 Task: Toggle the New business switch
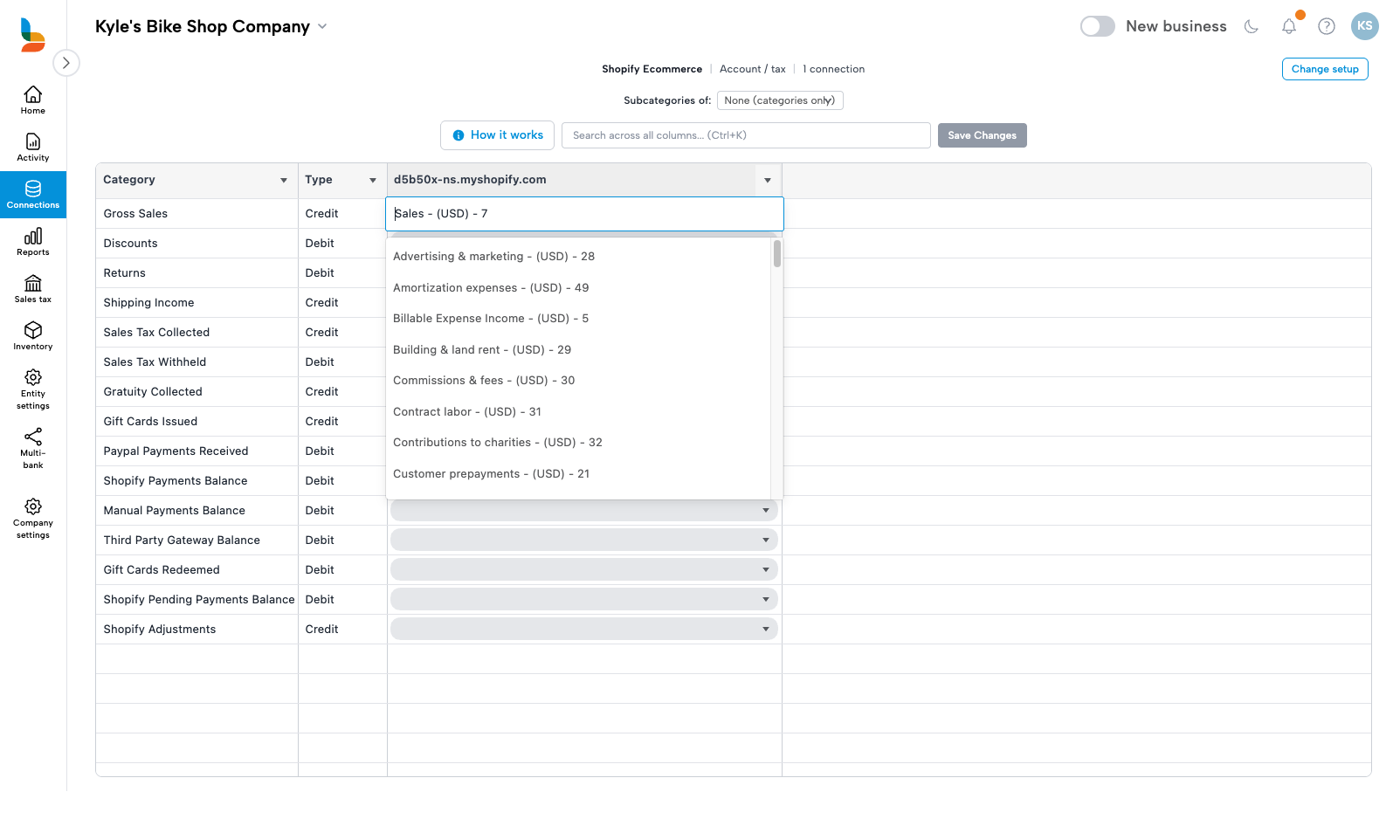(x=1098, y=26)
